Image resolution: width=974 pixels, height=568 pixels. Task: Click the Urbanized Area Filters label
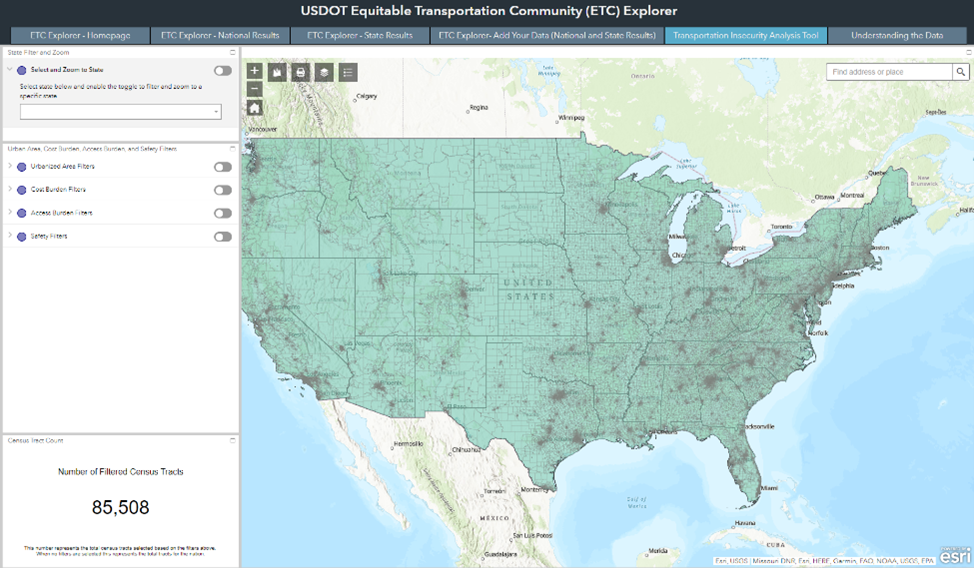click(x=63, y=167)
